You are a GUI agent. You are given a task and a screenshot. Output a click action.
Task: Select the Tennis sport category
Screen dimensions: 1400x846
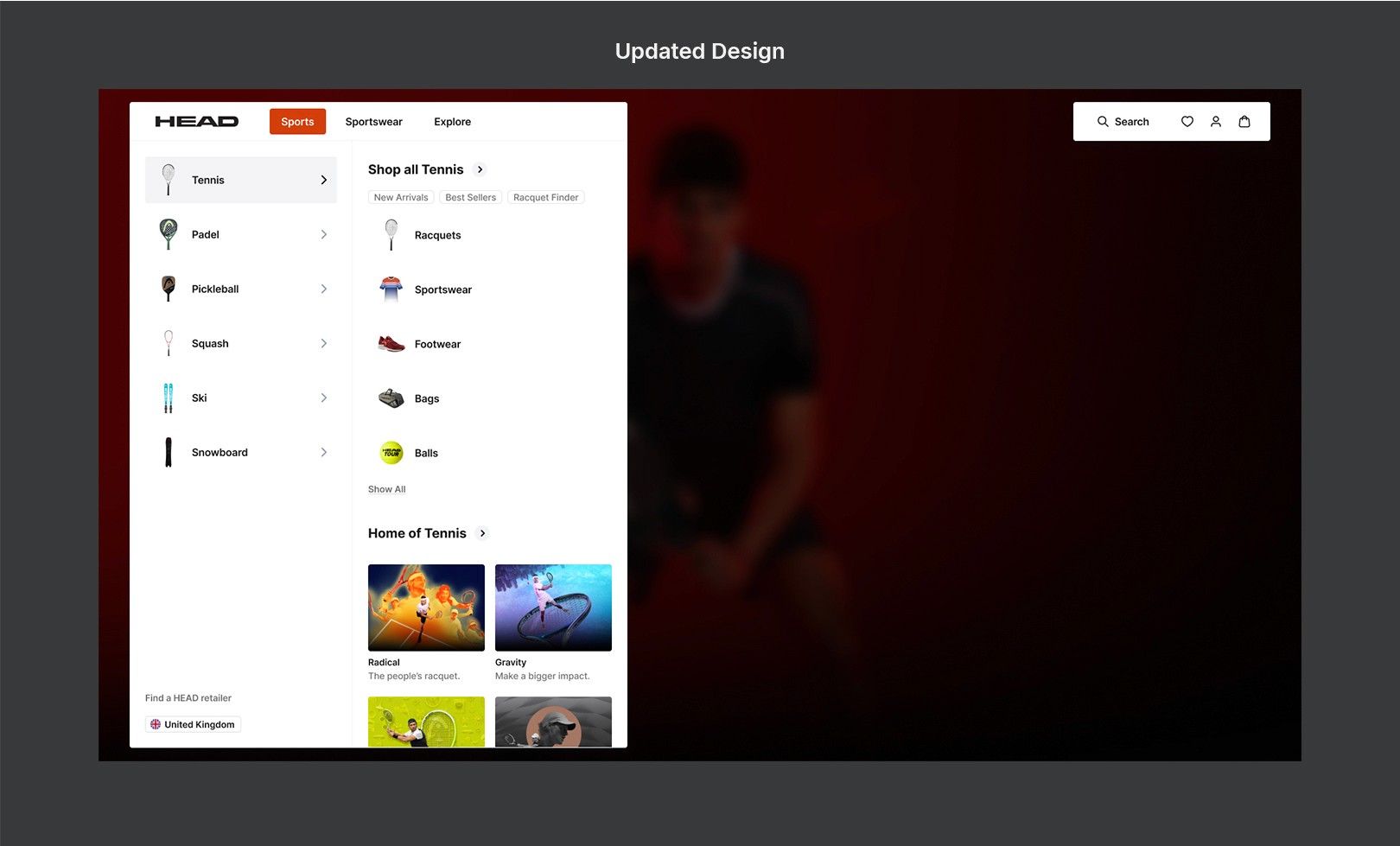coord(241,180)
